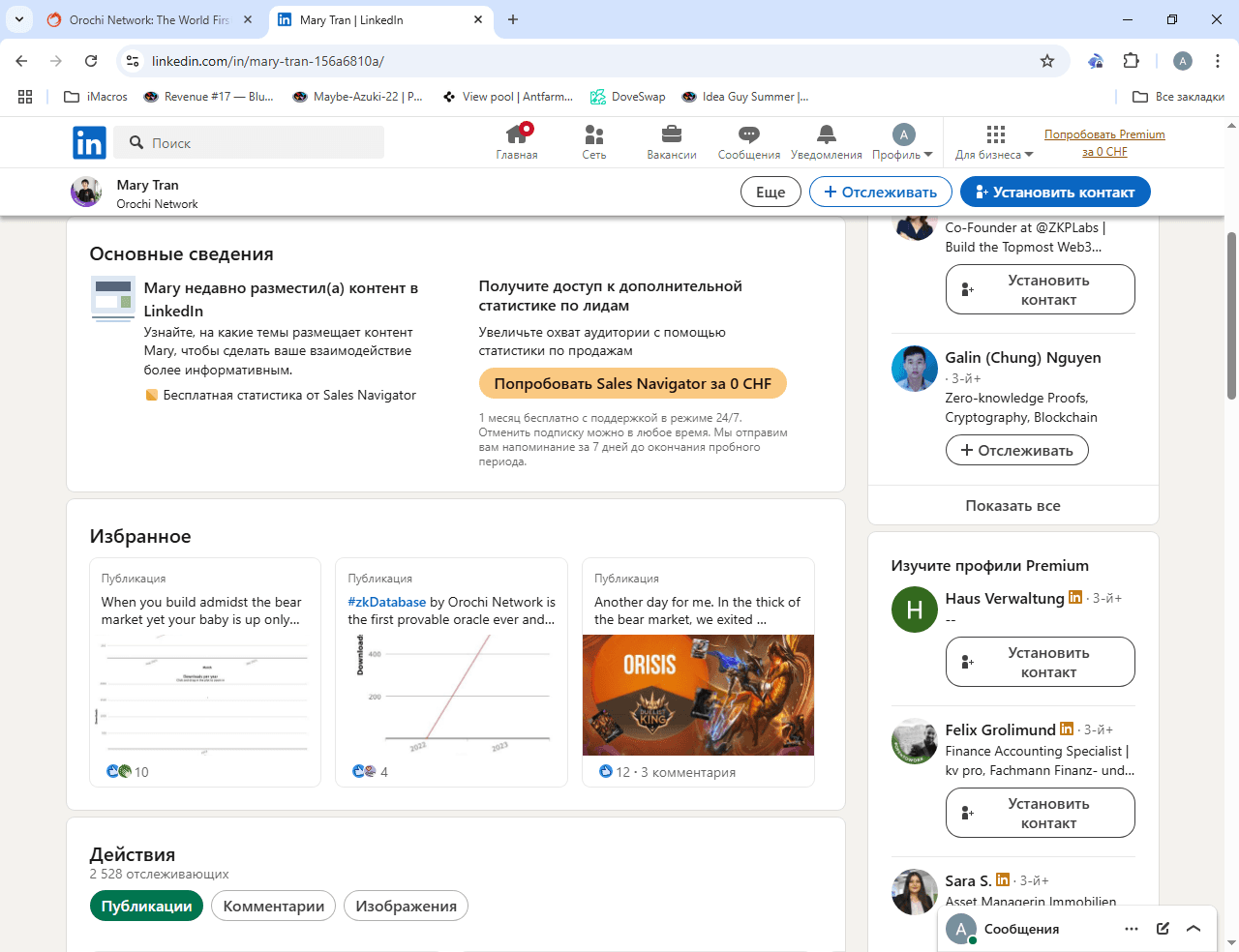Viewport: 1239px width, 952px height.
Task: View reactions count 10 on first post
Action: (x=128, y=772)
